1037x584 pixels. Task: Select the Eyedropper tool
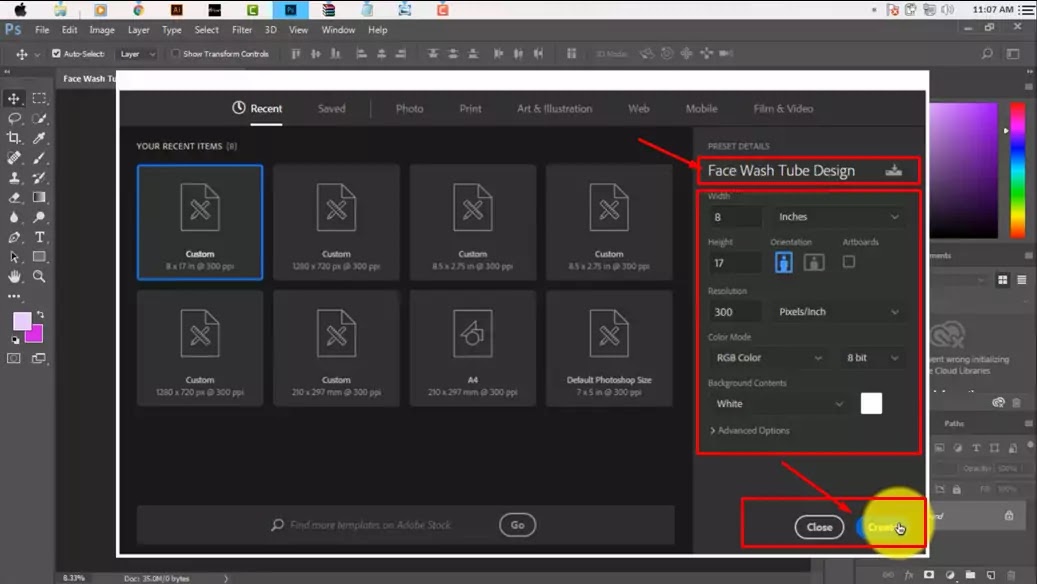tap(40, 138)
